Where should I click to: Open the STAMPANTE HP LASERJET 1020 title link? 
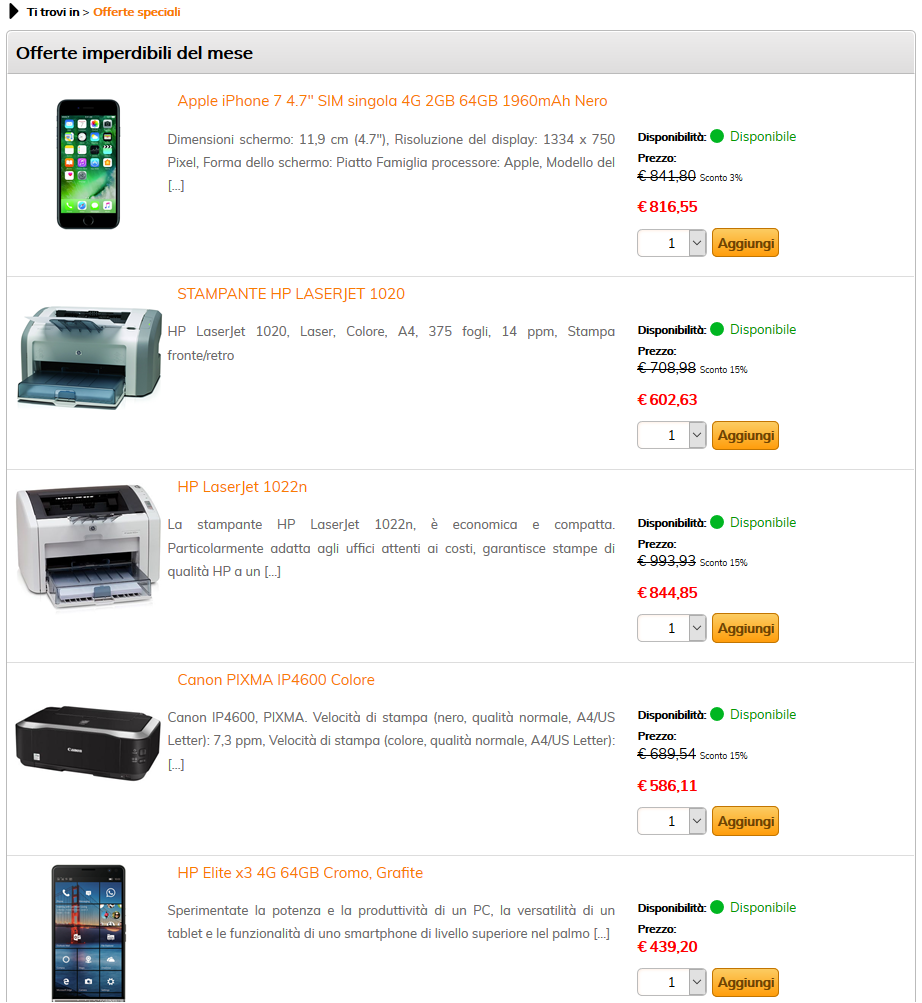tap(291, 294)
